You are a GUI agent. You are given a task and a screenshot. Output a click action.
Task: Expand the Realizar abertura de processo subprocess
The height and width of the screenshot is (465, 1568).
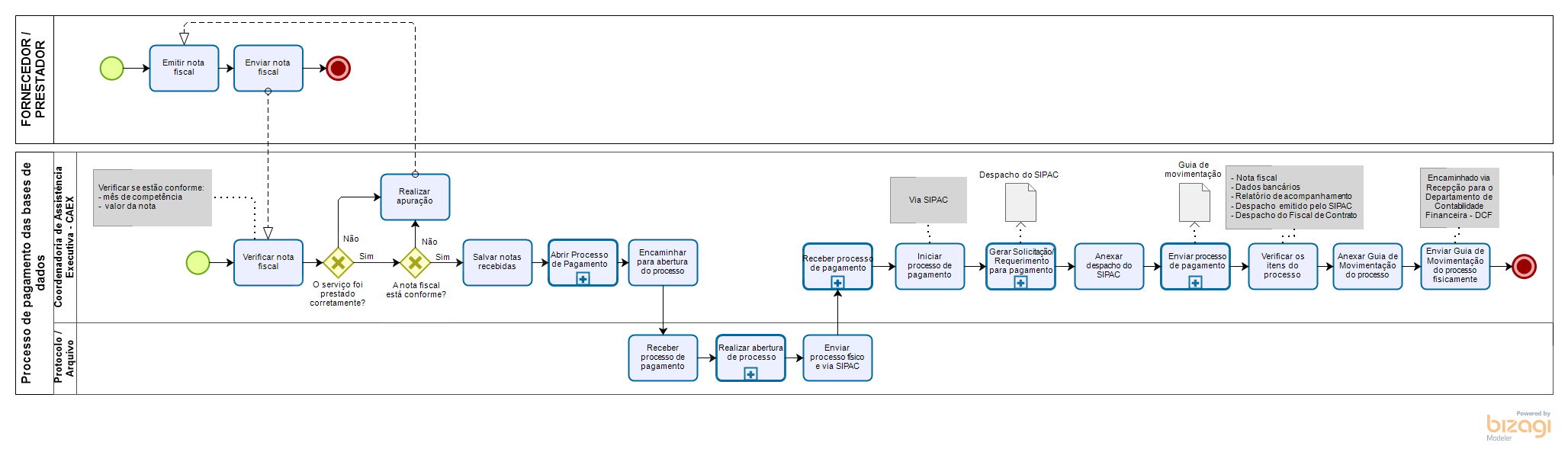click(750, 374)
